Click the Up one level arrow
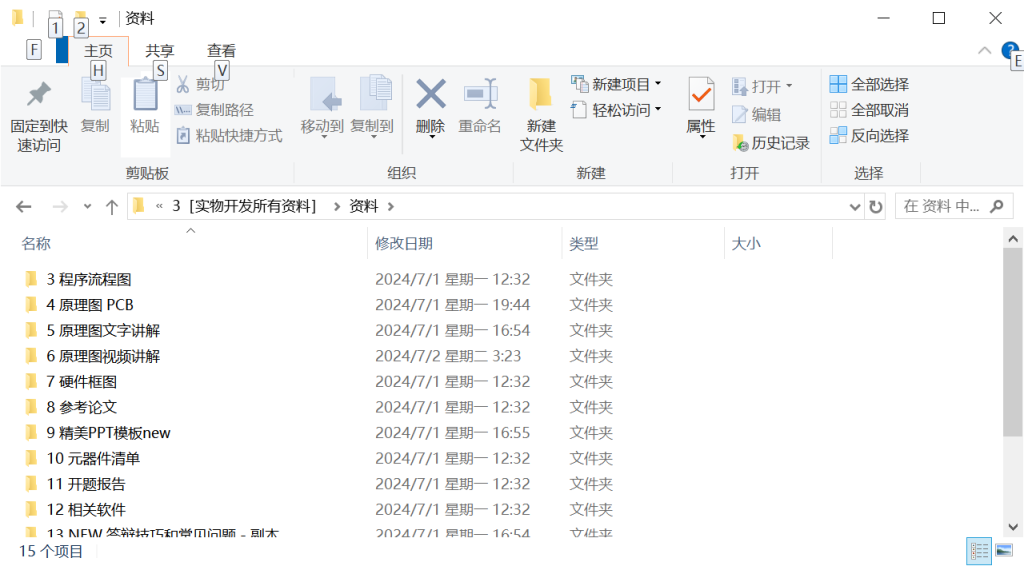 (x=112, y=207)
